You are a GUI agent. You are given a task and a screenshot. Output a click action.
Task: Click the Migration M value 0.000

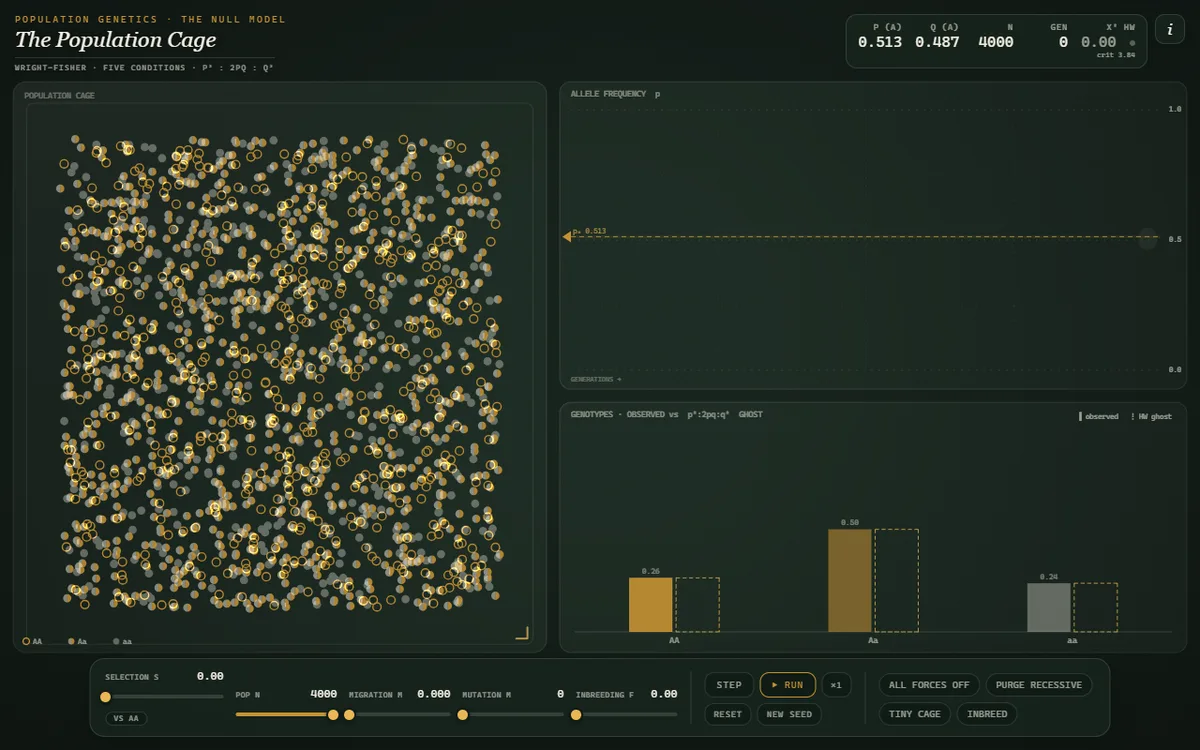point(434,693)
